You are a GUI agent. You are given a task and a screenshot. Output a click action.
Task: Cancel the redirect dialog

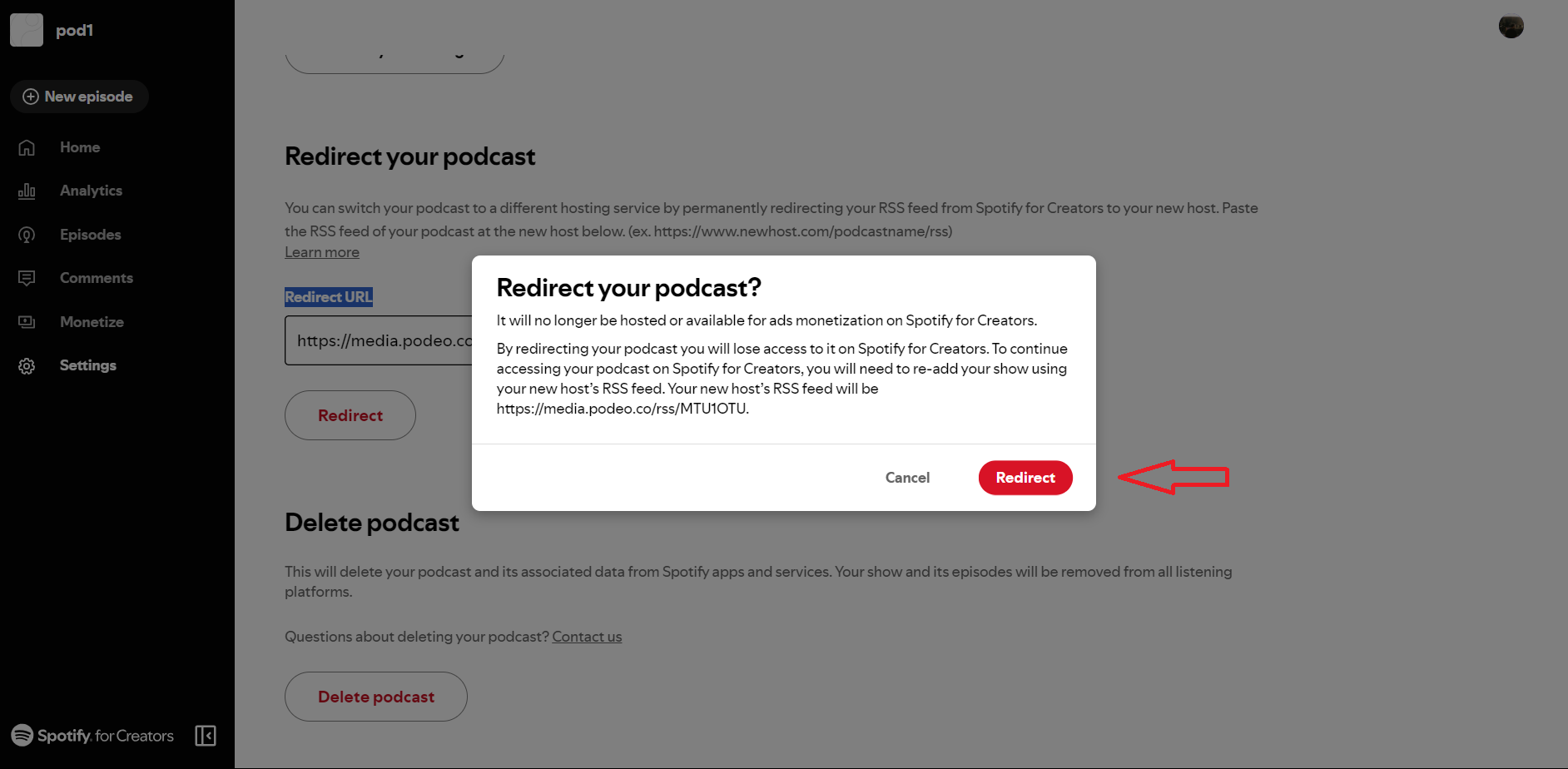coord(907,478)
